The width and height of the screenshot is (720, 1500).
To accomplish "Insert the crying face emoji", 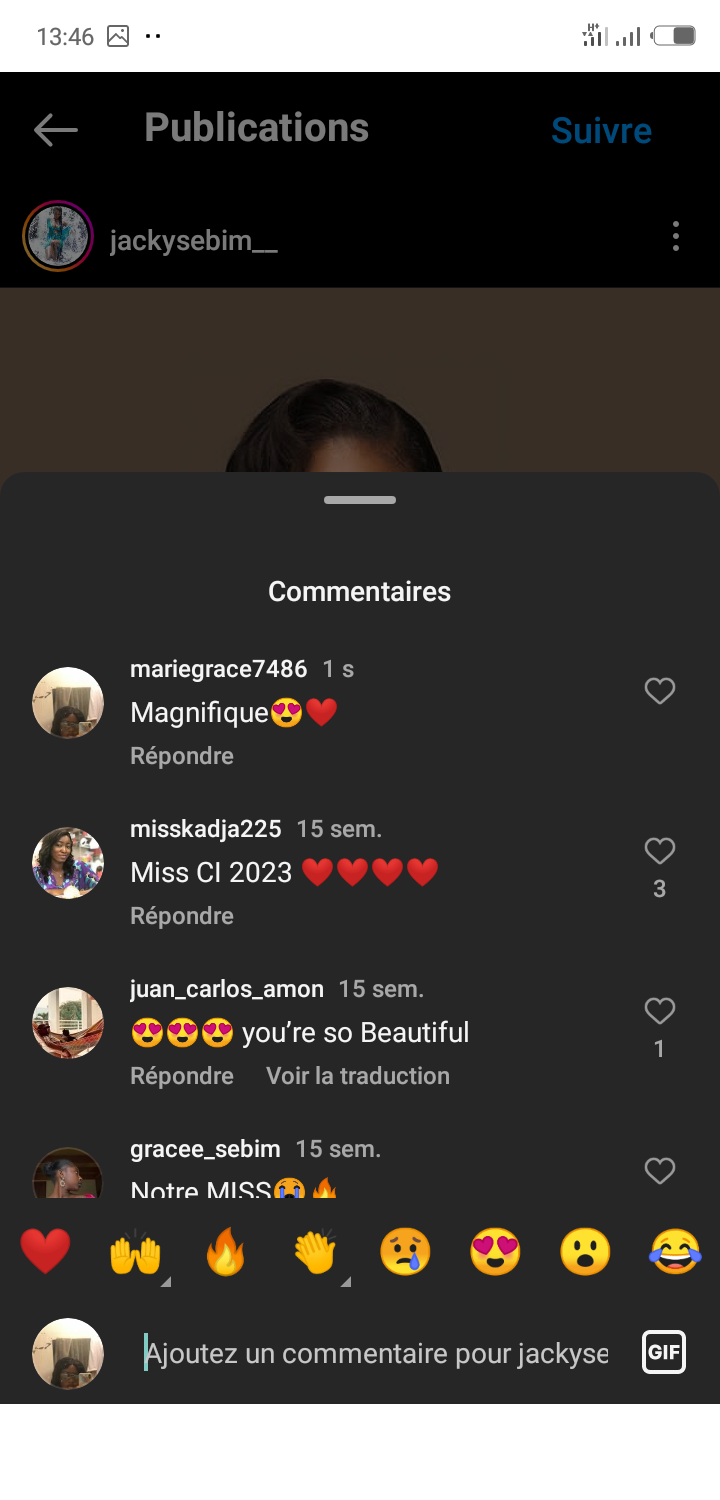I will pyautogui.click(x=405, y=1251).
